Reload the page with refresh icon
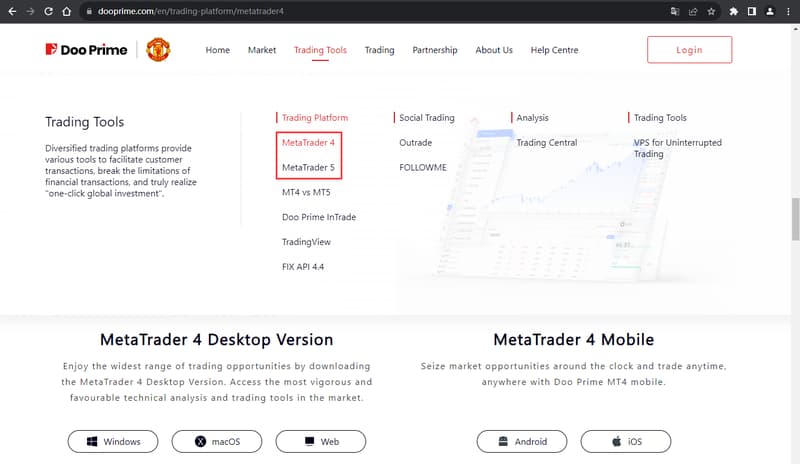This screenshot has height=464, width=800. tap(48, 12)
